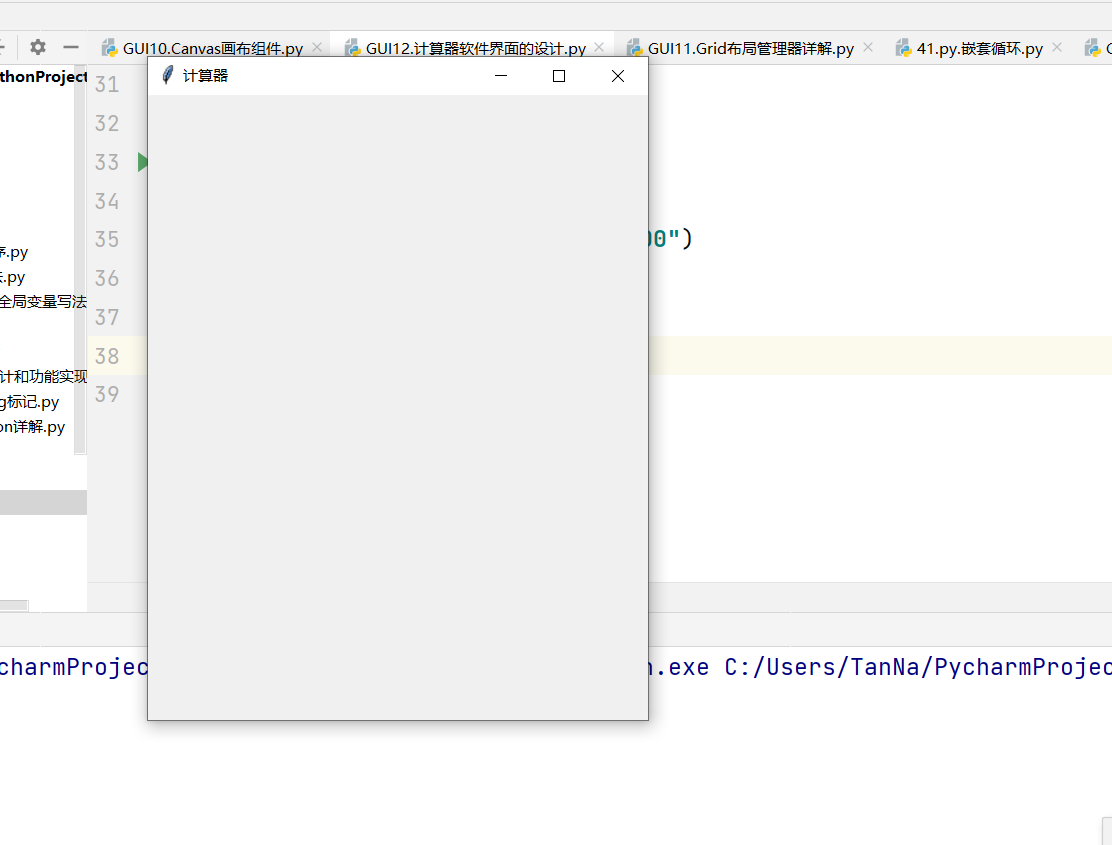This screenshot has height=845, width=1112.
Task: Switch to 41.py.嵌套循环.py tab
Action: (x=979, y=48)
